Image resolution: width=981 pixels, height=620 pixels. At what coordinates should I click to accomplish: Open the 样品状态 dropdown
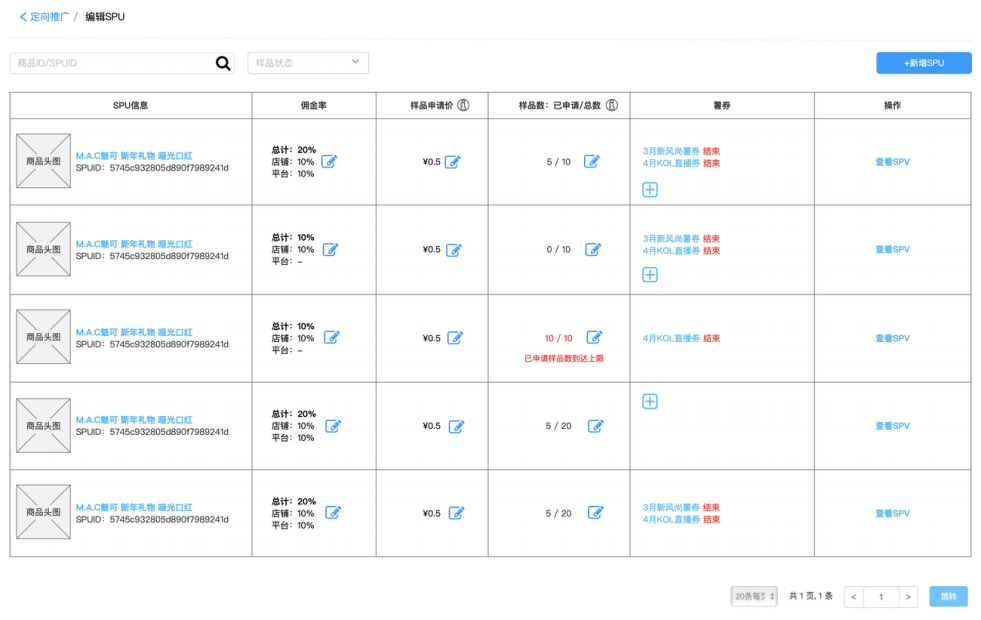308,63
